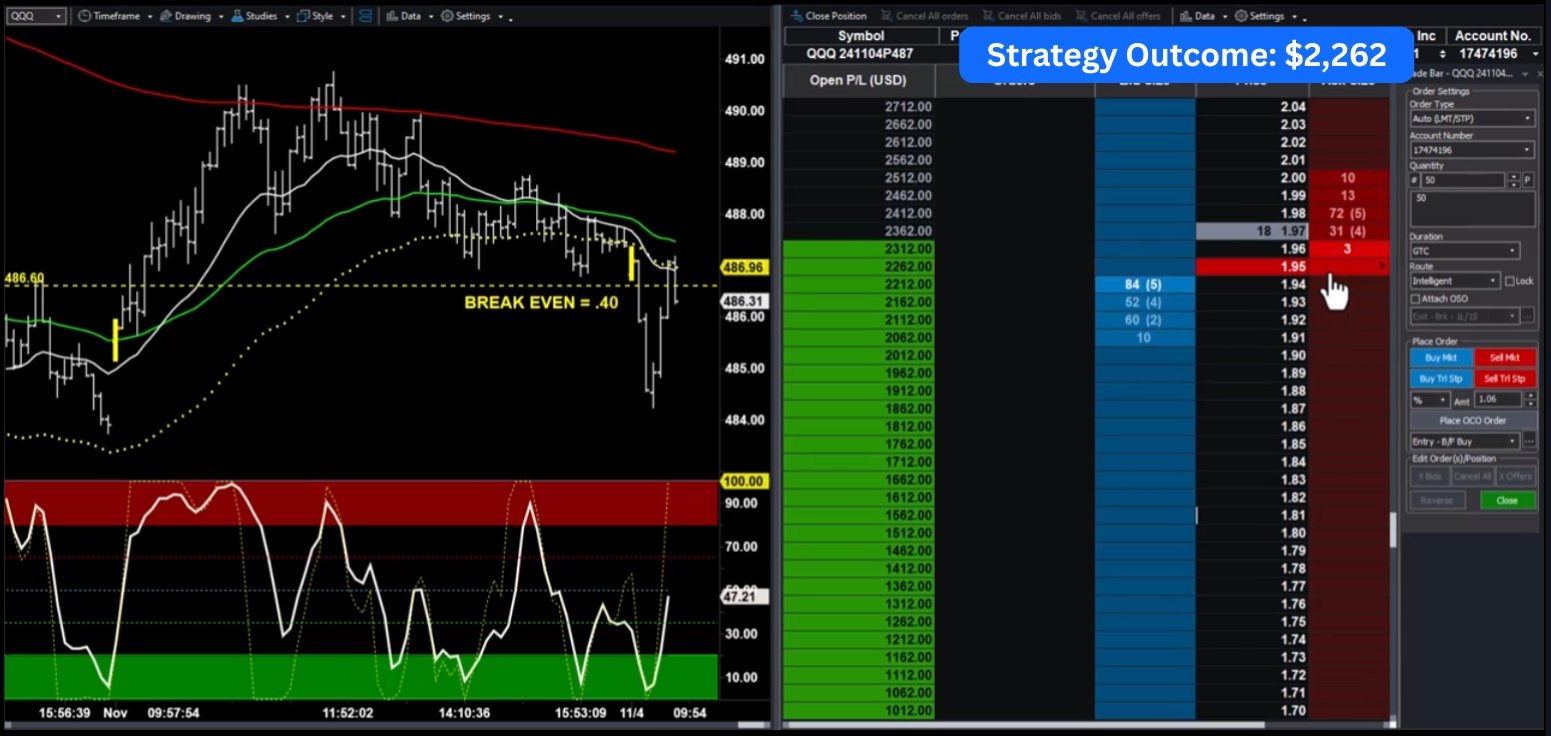Click the Drawing tools pencil icon
Image resolution: width=1551 pixels, height=736 pixels.
click(166, 16)
